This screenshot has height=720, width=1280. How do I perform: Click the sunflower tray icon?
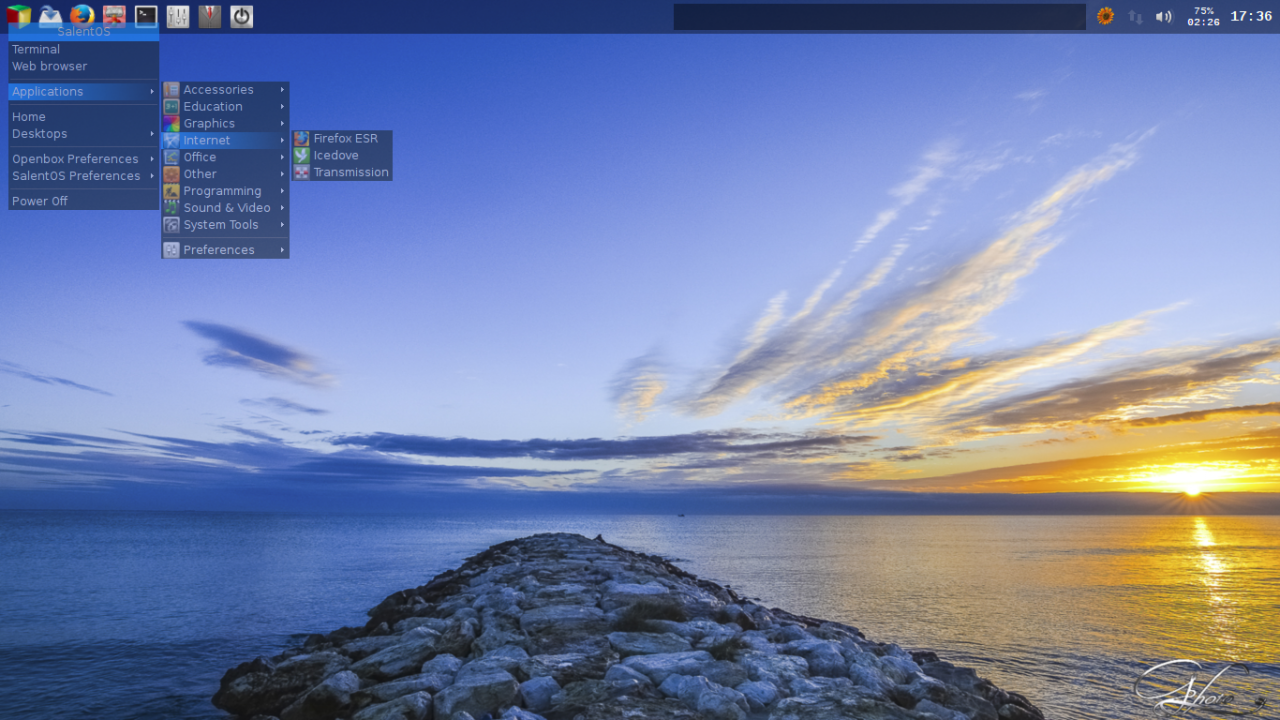[1105, 16]
